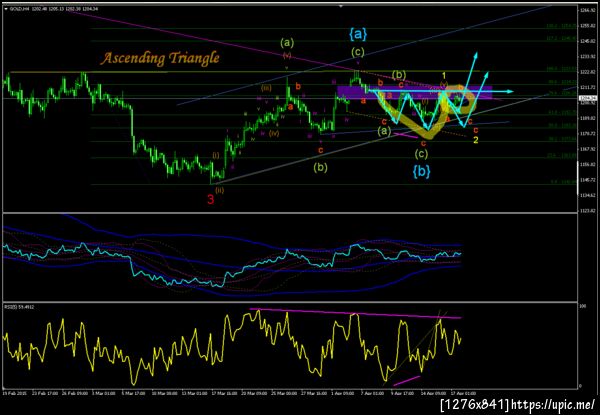The image size is (600, 415).
Task: Click the yellow wave 1 label
Action: click(x=444, y=75)
